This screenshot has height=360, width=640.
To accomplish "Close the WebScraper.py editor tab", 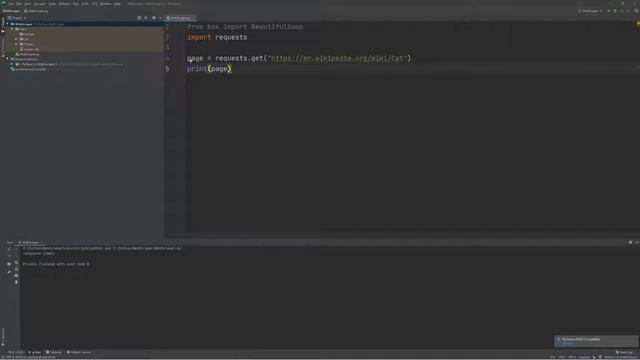I will [193, 18].
